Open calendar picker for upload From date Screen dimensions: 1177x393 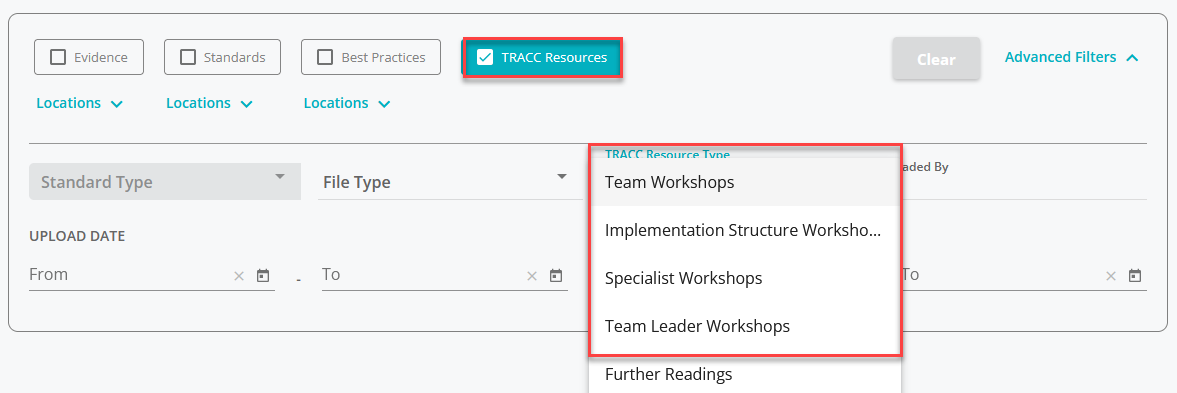(263, 275)
